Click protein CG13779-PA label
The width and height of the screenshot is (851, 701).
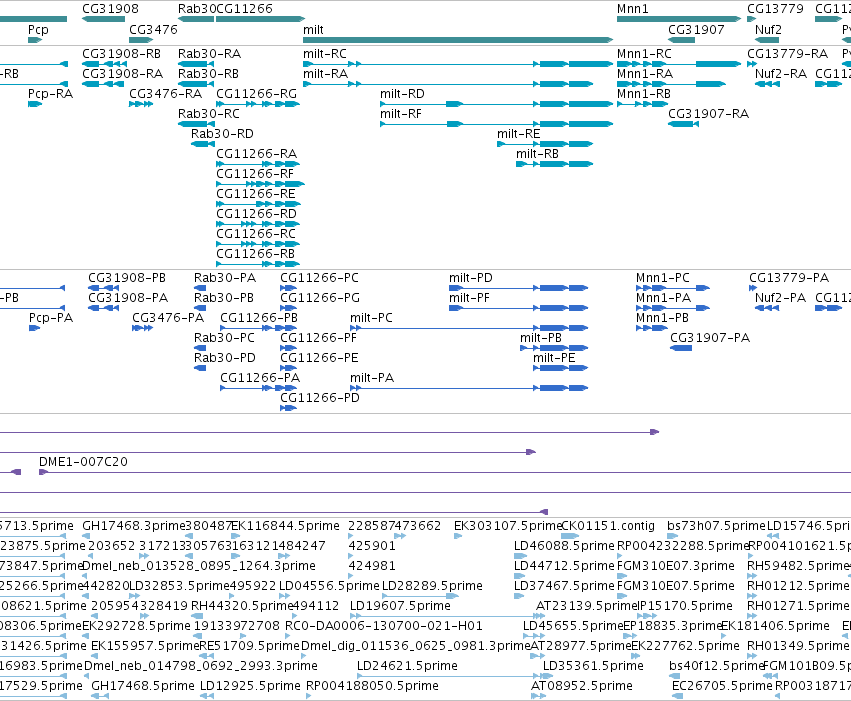click(x=789, y=278)
